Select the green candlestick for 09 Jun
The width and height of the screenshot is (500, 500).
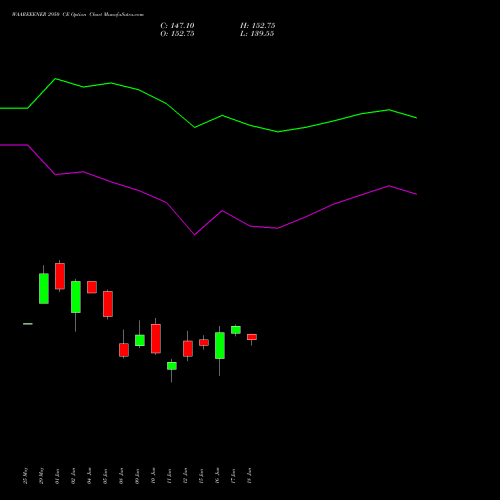click(x=140, y=340)
